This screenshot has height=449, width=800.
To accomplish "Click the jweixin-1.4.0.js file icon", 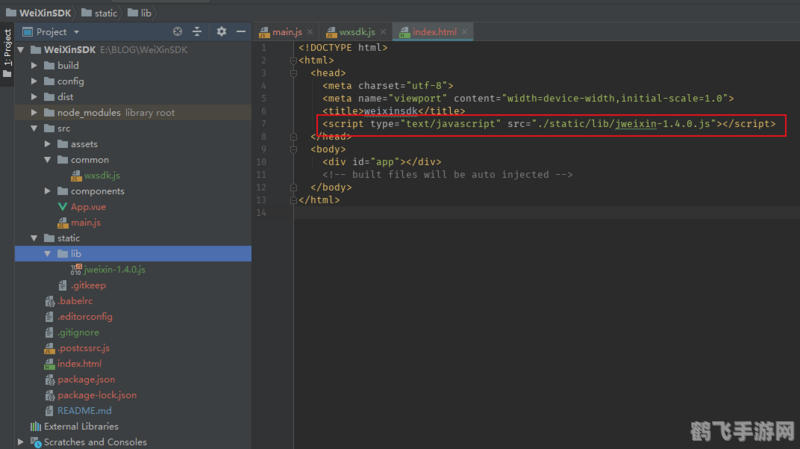I will [x=76, y=270].
